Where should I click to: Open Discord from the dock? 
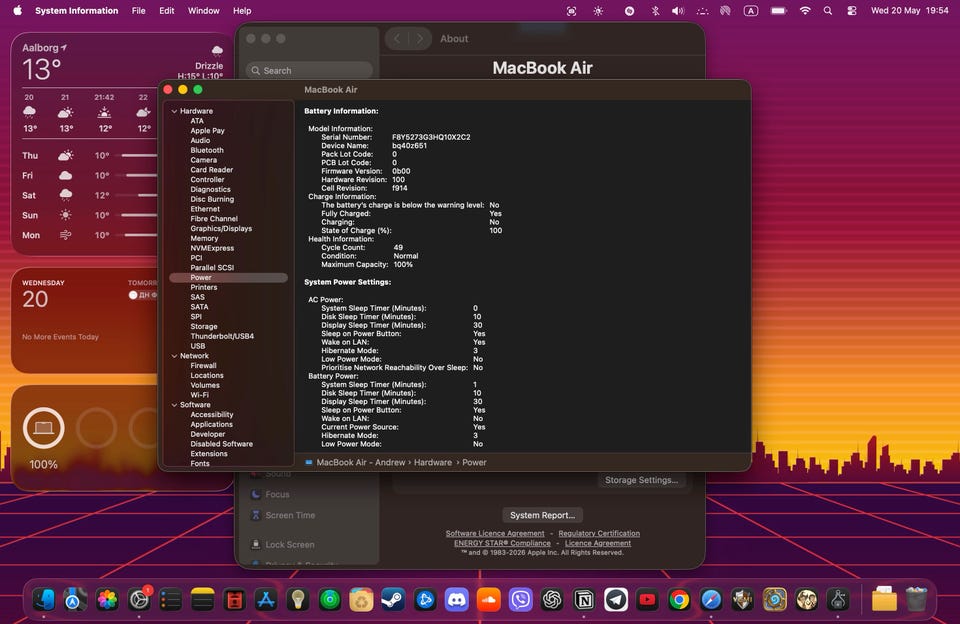(457, 600)
